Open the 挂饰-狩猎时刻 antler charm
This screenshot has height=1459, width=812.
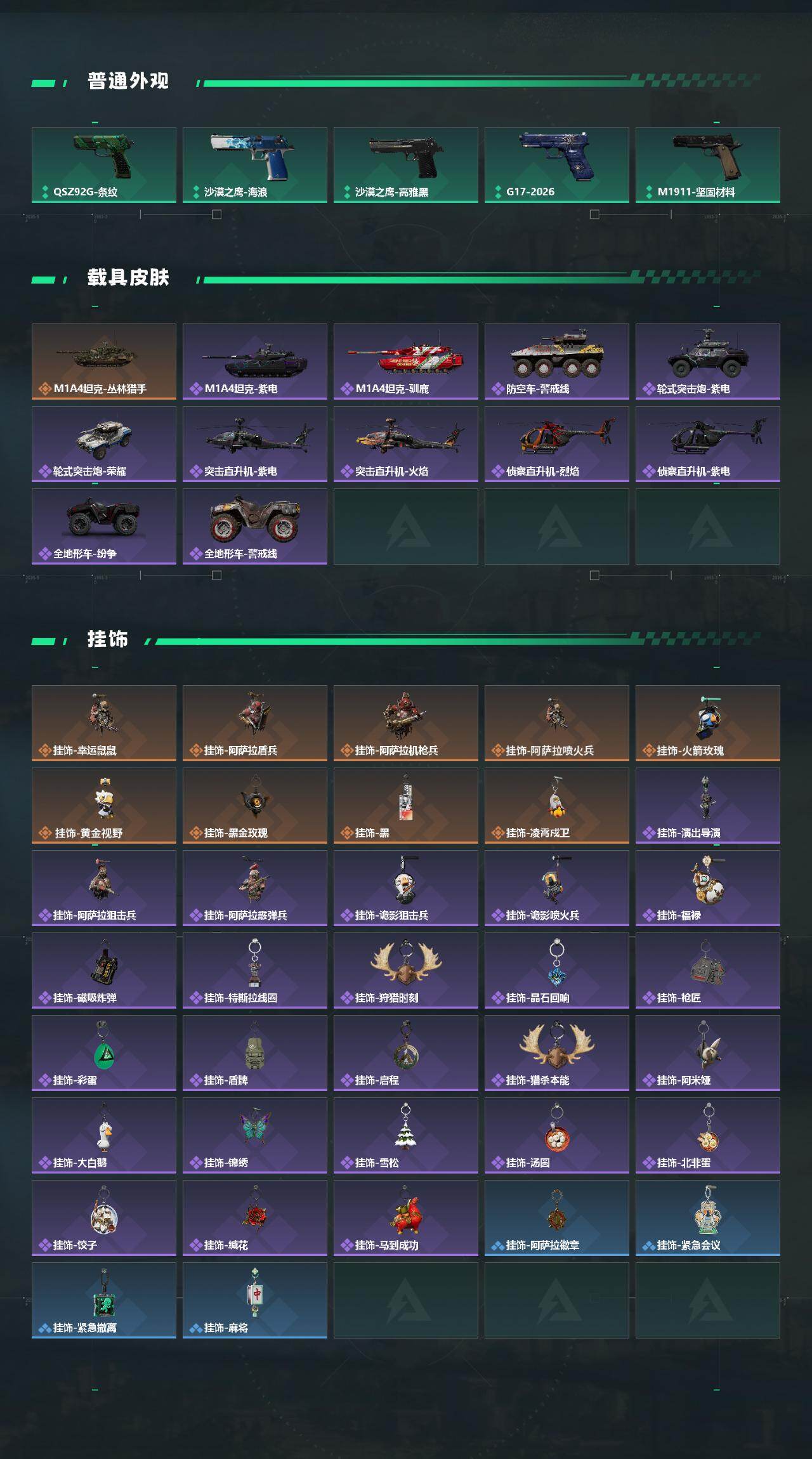pos(406,971)
